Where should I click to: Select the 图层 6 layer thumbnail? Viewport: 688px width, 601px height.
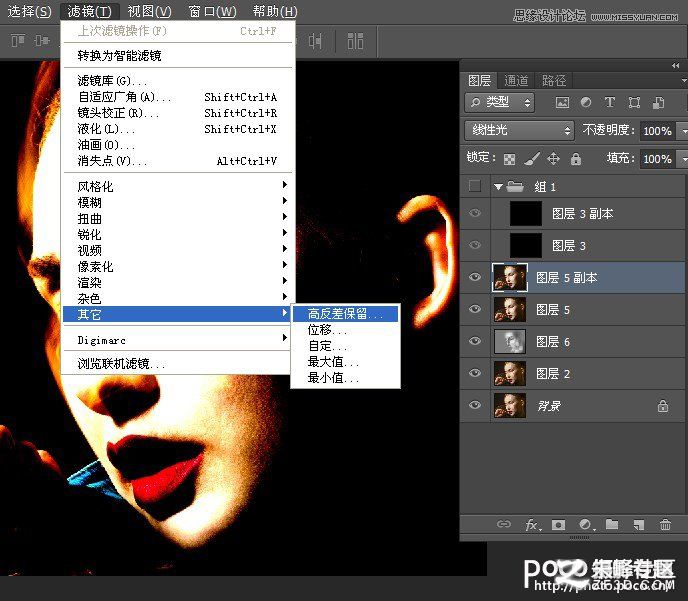tap(510, 341)
